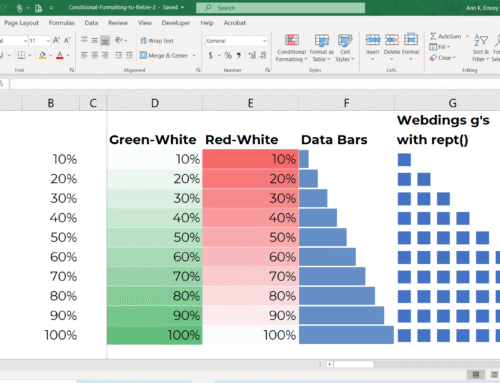Open Sort & Filter menu
The width and height of the screenshot is (500, 383).
pos(481,48)
